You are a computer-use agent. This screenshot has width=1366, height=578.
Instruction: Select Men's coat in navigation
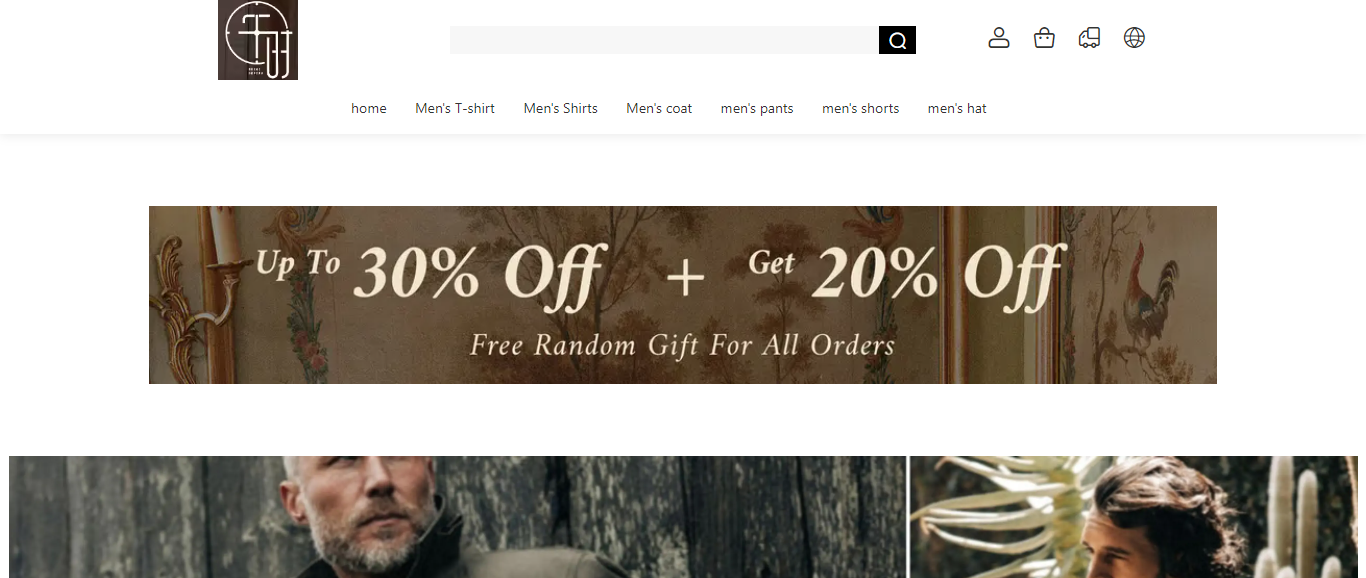[659, 108]
